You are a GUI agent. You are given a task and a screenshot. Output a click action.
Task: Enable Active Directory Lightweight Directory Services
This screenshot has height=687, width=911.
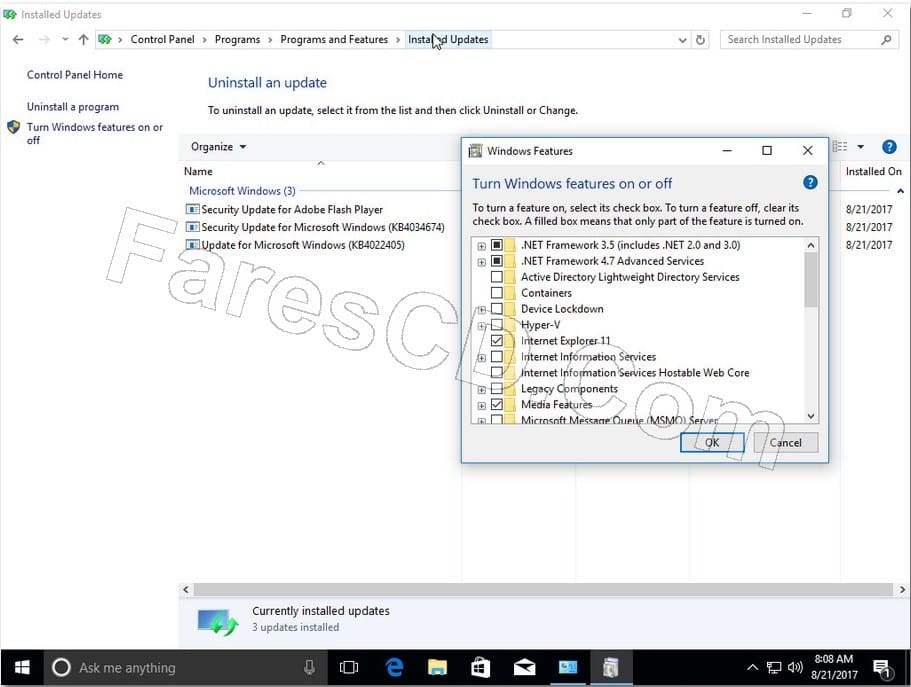[497, 277]
